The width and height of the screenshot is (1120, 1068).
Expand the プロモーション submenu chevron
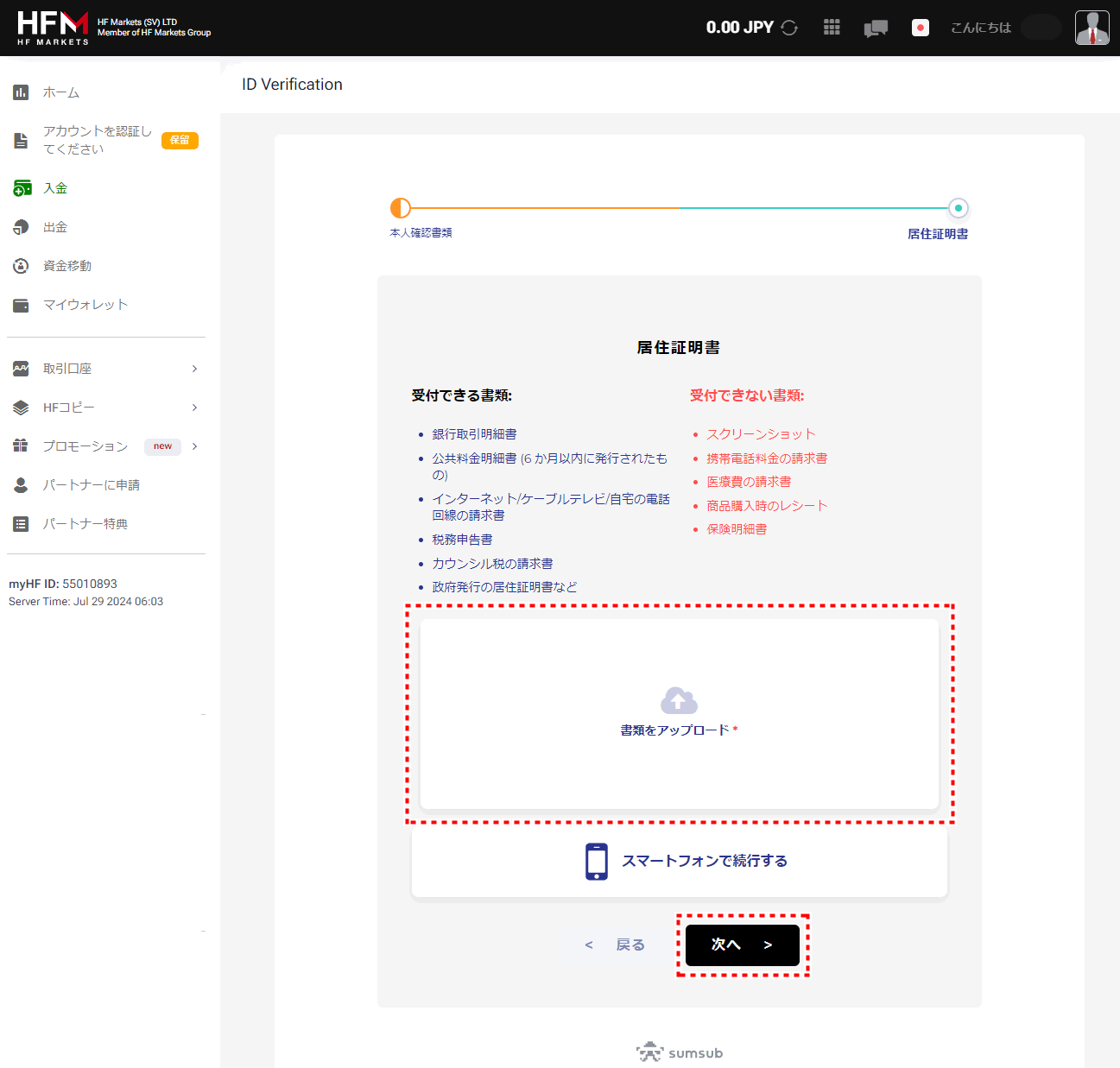pyautogui.click(x=195, y=446)
